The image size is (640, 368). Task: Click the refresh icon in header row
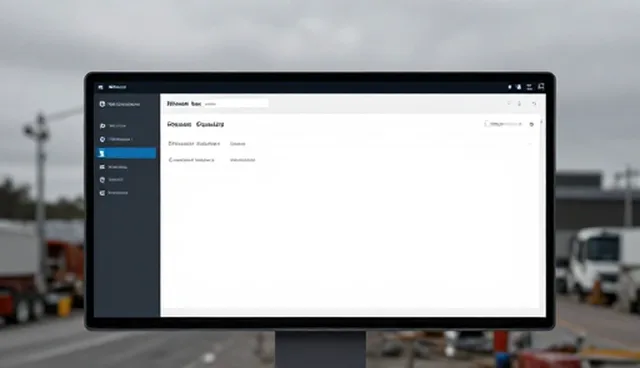click(x=534, y=104)
